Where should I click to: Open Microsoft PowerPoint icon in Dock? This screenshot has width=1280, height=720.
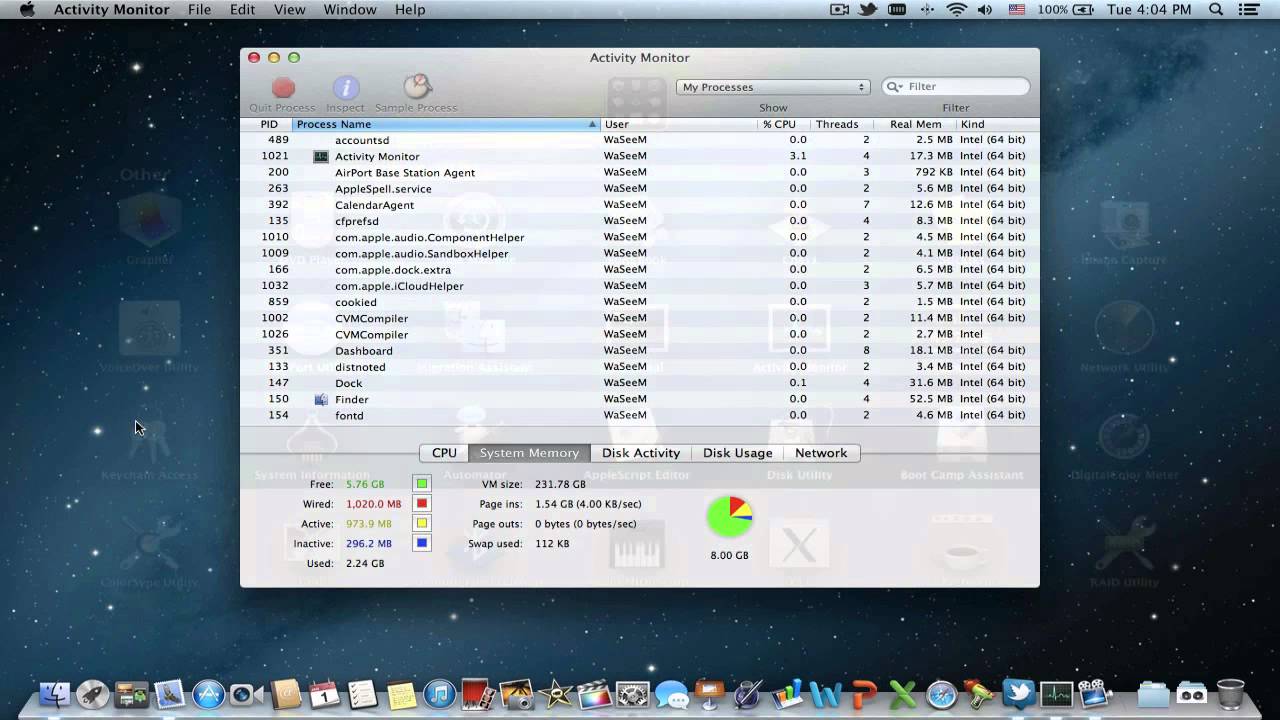pyautogui.click(x=864, y=694)
